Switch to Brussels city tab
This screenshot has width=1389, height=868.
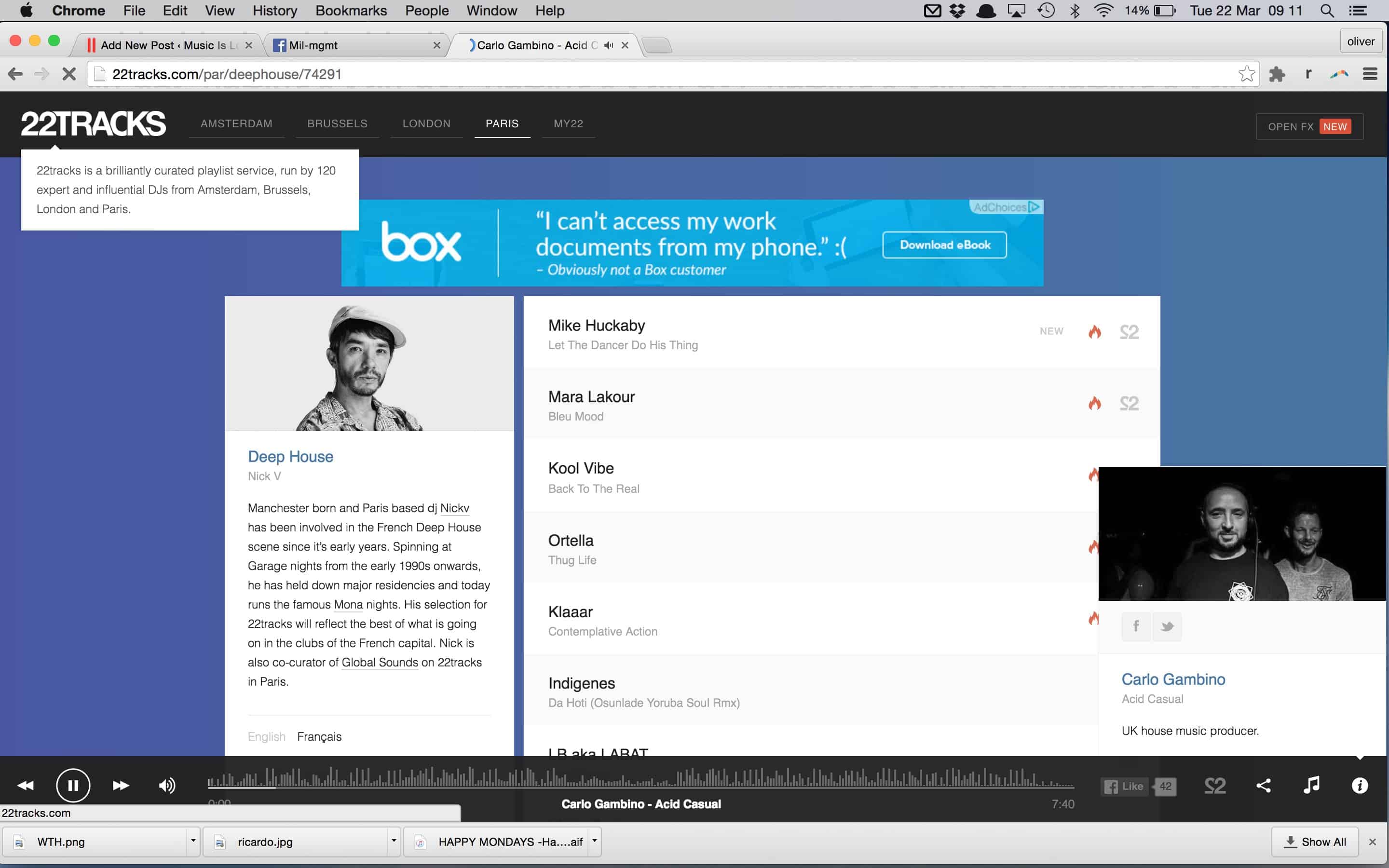click(338, 123)
